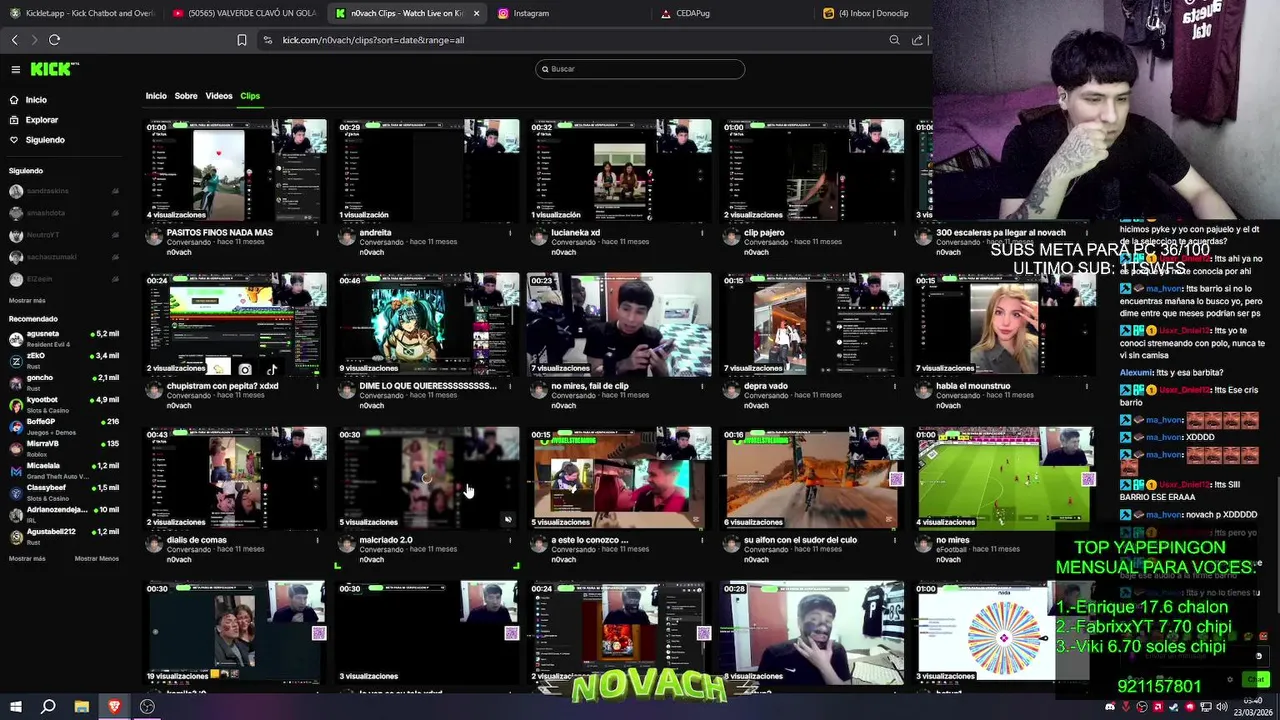Open followed channel sandraskins

pyautogui.click(x=64, y=191)
